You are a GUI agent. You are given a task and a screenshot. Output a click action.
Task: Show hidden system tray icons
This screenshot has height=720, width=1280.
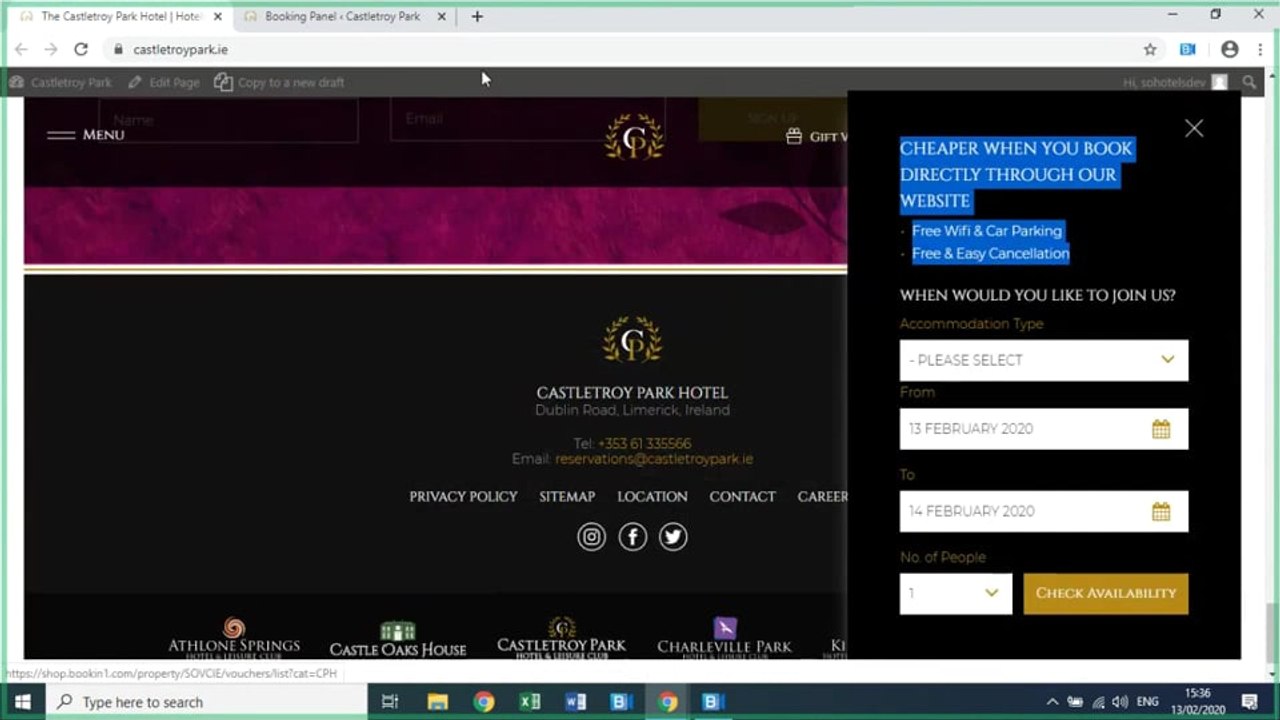1052,702
